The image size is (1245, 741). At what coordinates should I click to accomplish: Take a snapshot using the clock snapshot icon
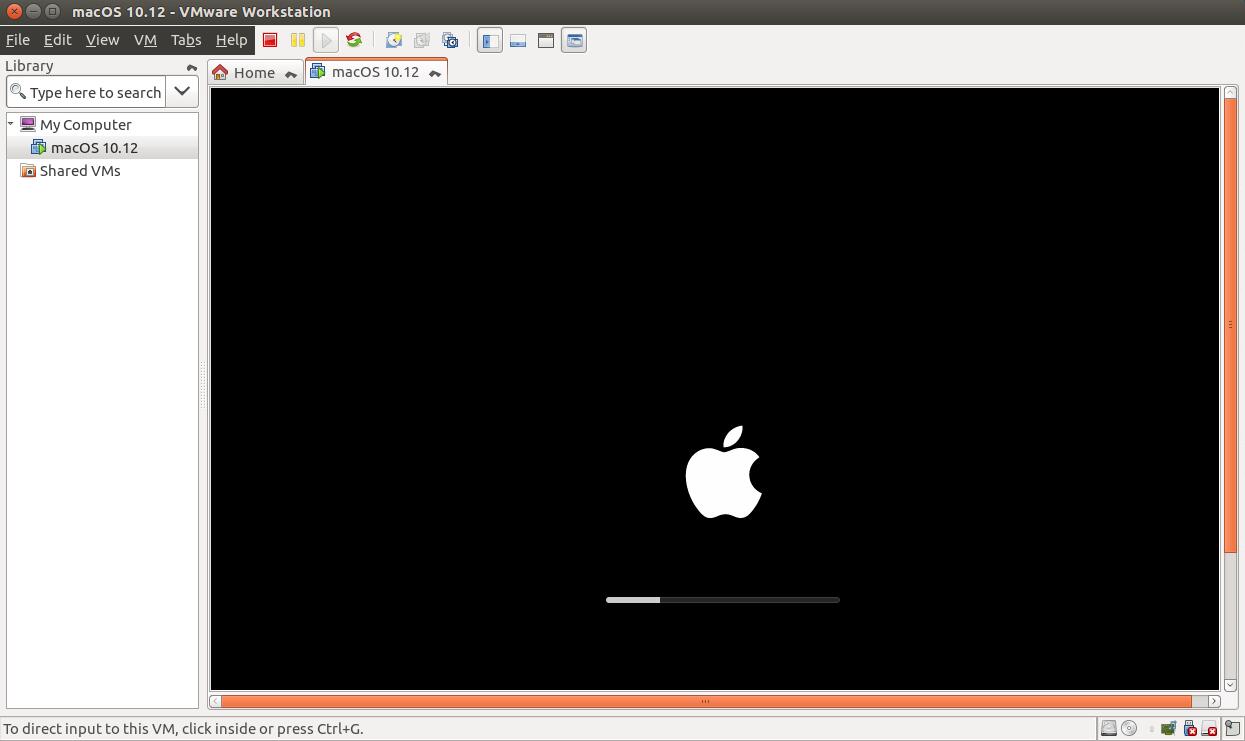coord(394,40)
